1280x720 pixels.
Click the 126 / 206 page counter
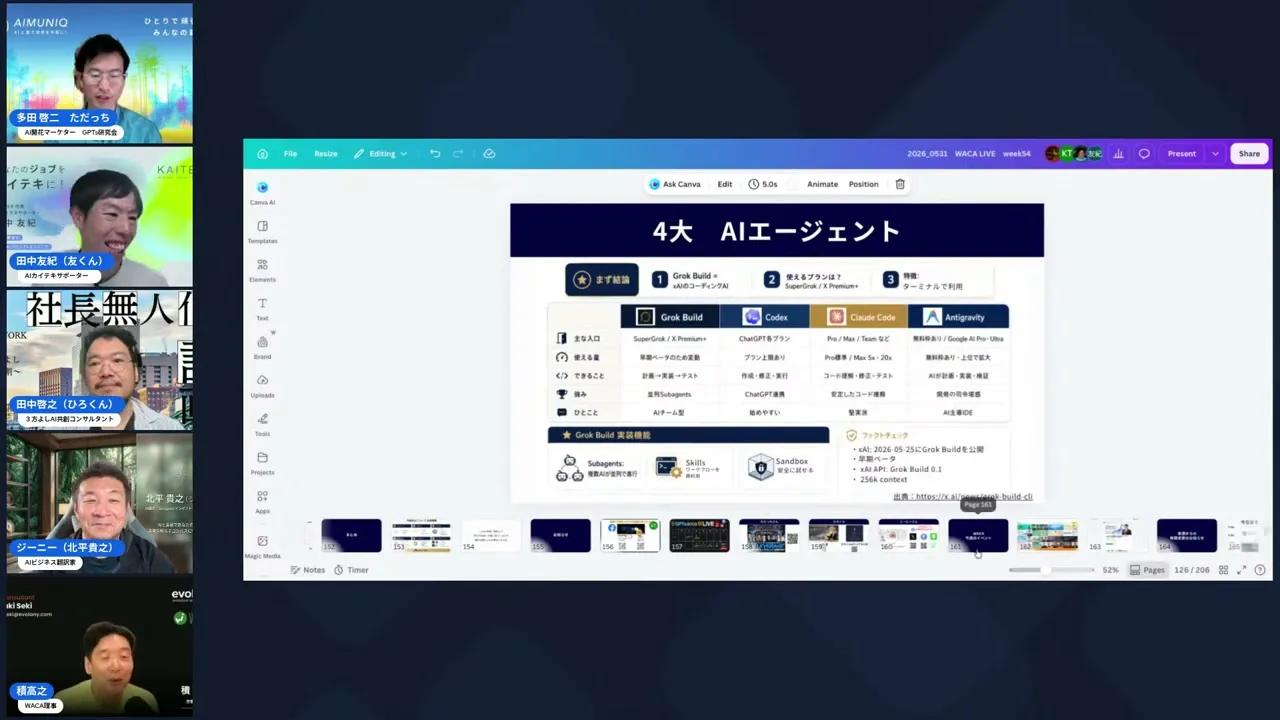[x=1193, y=570]
